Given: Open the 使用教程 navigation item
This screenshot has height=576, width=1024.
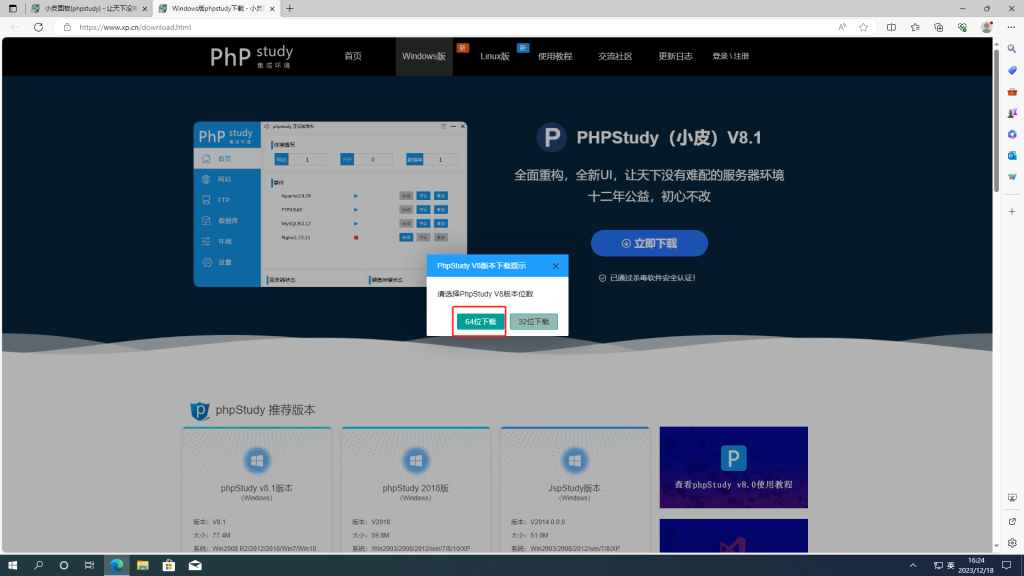Looking at the screenshot, I should pos(555,56).
